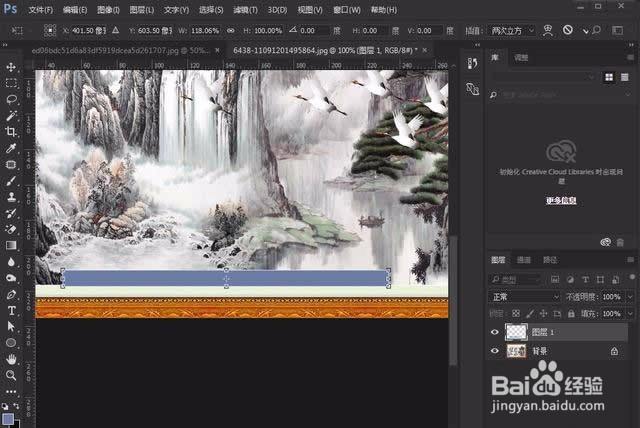The image size is (640, 428).
Task: Select the Dodge tool
Action: (x=11, y=278)
